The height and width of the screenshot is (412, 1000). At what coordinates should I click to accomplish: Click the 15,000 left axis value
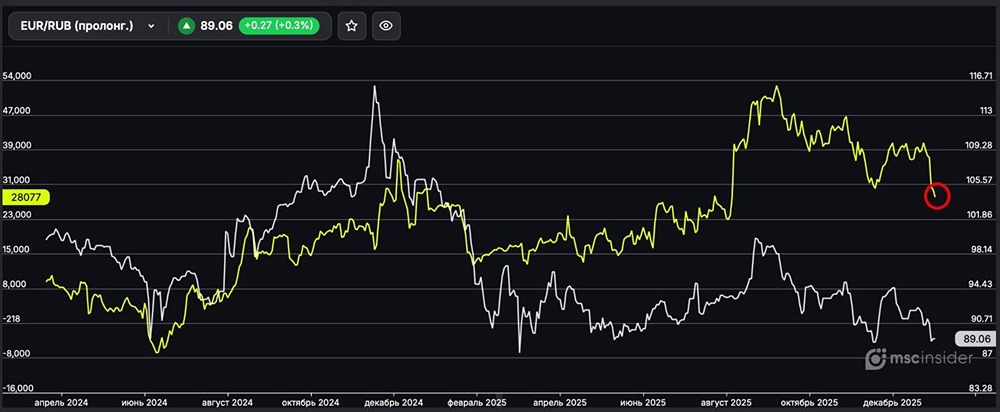17,250
